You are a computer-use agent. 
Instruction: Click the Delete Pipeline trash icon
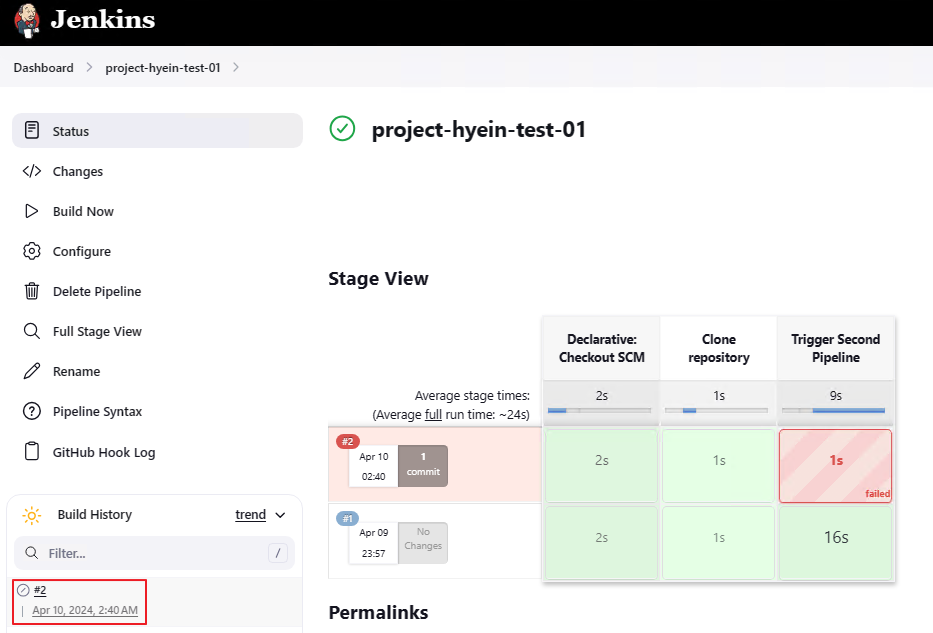coord(32,291)
